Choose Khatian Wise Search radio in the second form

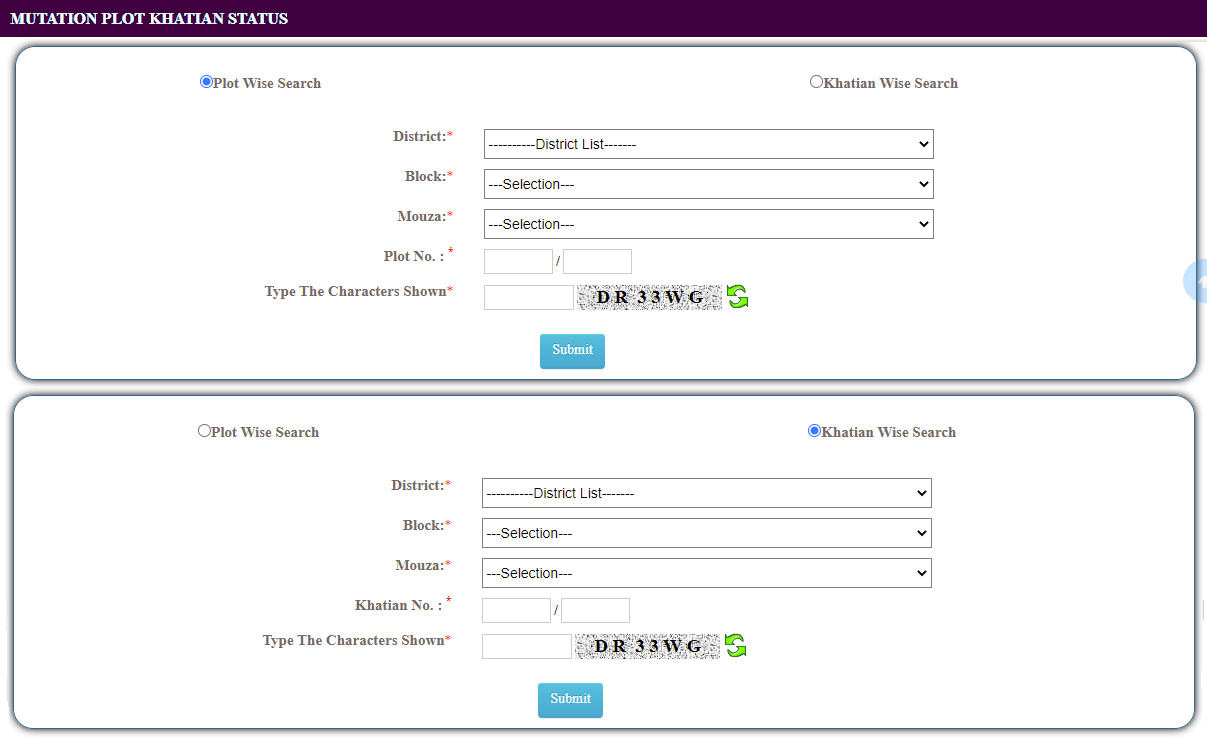click(814, 432)
